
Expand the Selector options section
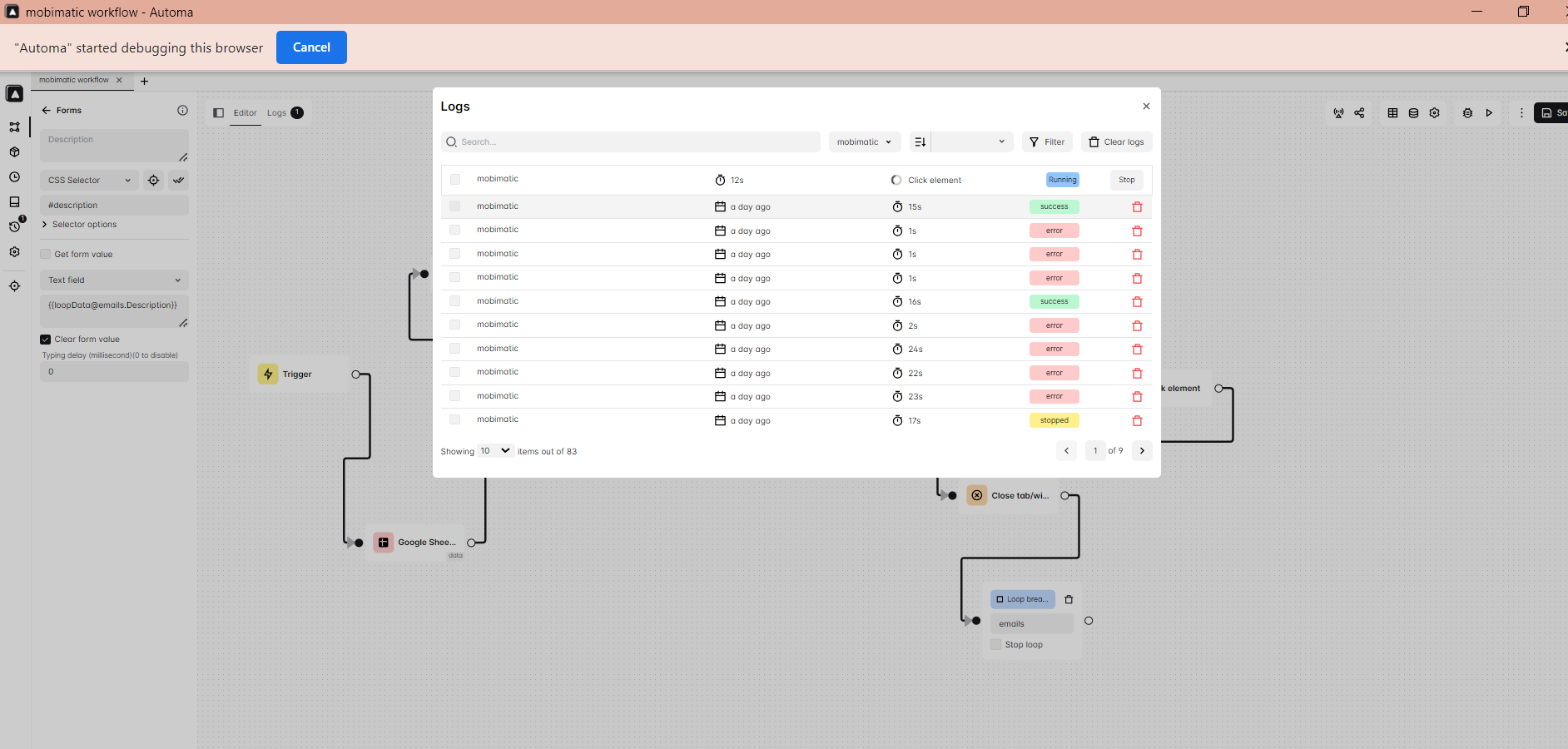point(80,224)
